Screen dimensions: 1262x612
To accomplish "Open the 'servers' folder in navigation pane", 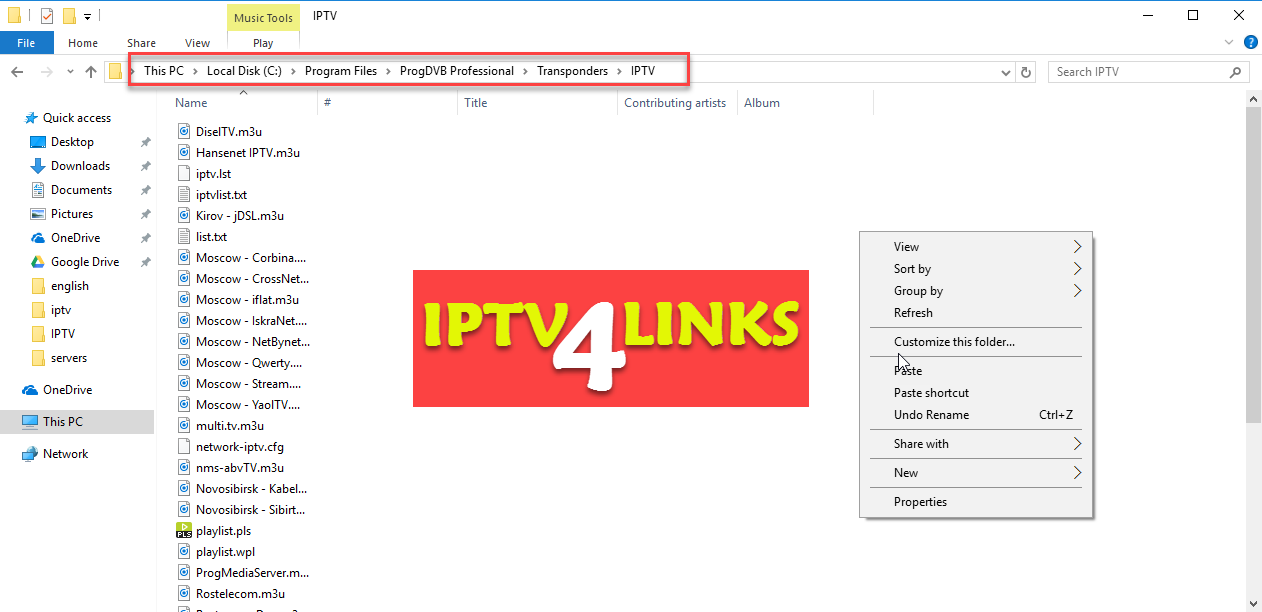I will click(69, 358).
